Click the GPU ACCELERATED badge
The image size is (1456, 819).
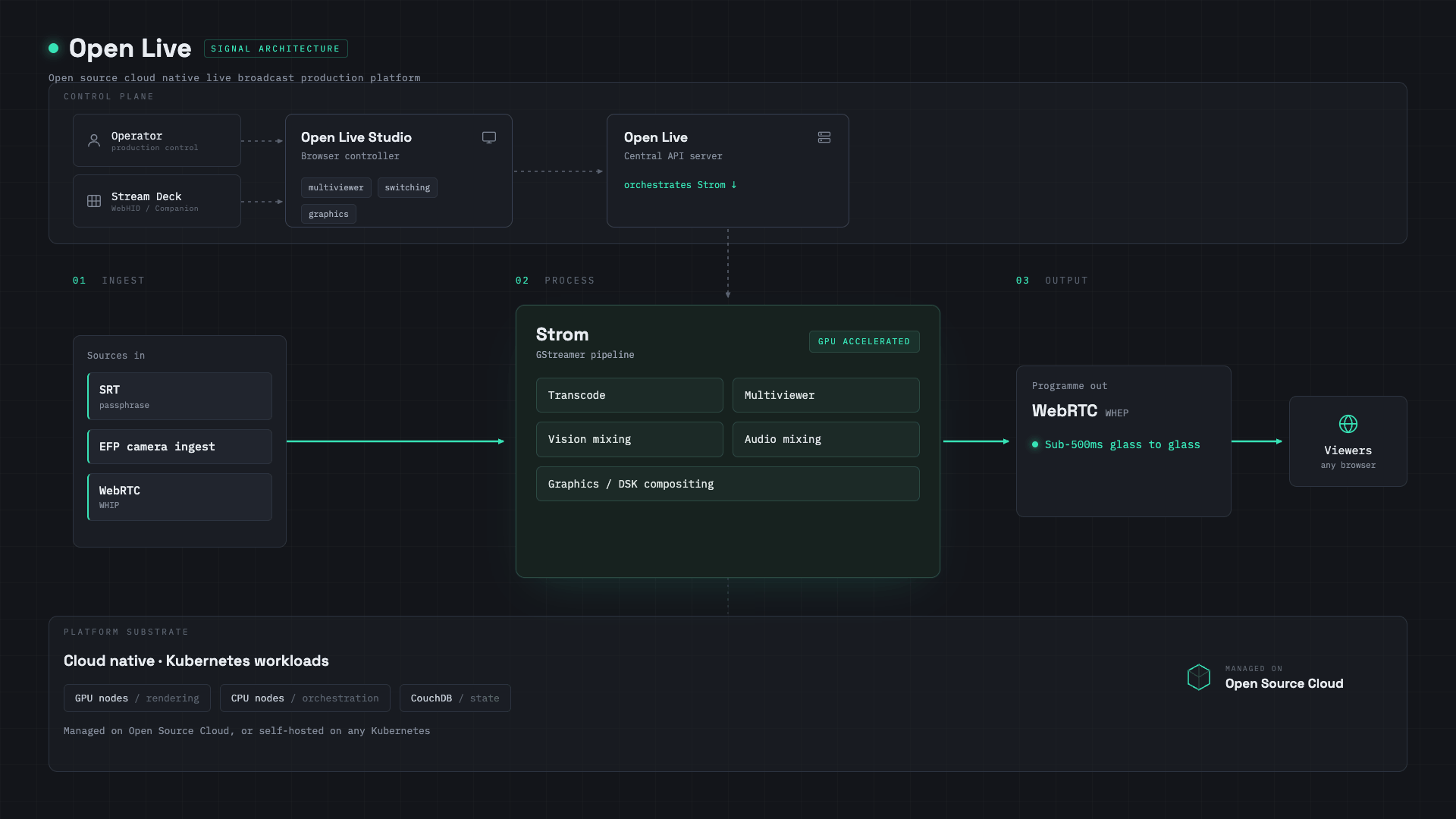[864, 341]
